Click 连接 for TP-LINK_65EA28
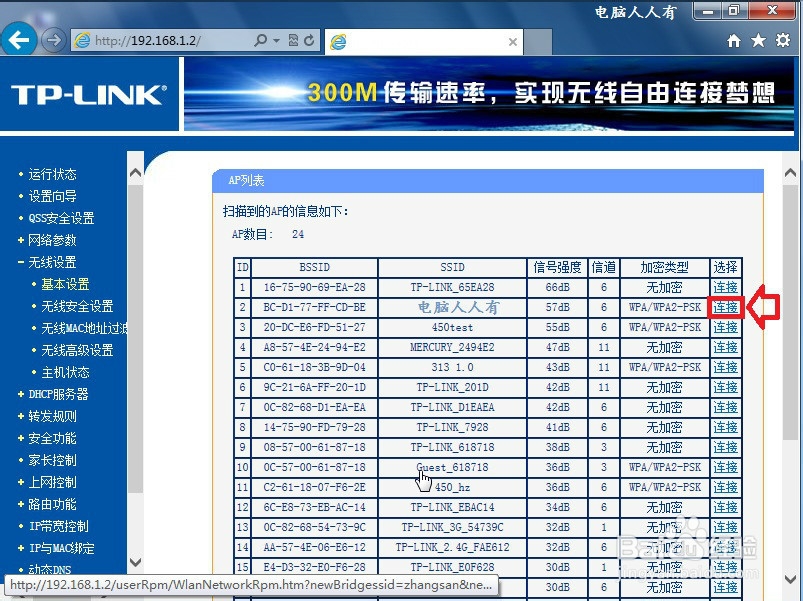The image size is (803, 601). click(x=725, y=287)
